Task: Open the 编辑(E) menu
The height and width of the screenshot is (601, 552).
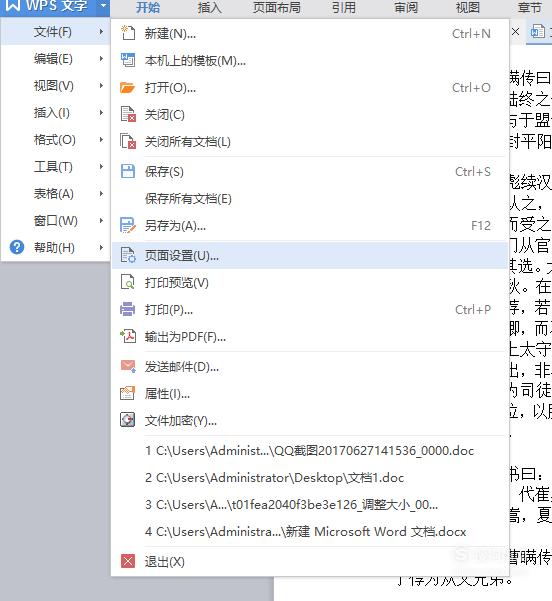Action: coord(56,59)
